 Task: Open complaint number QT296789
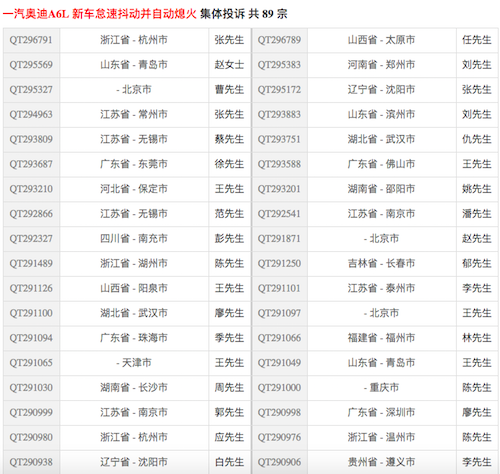(x=279, y=40)
